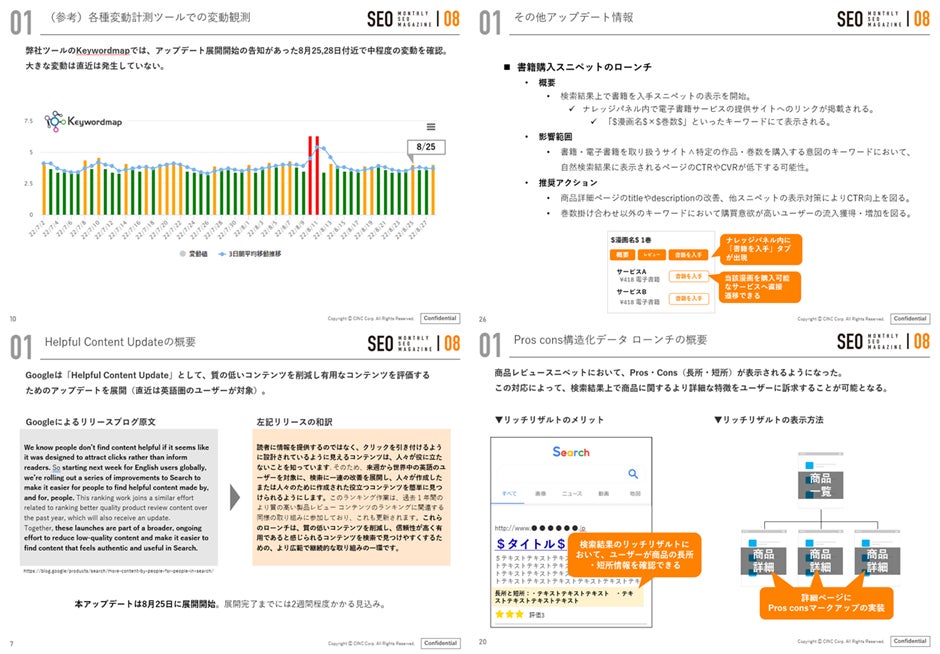Click the Keywordmap logo on the chart
Screen dimensions: 940x654
pos(83,121)
